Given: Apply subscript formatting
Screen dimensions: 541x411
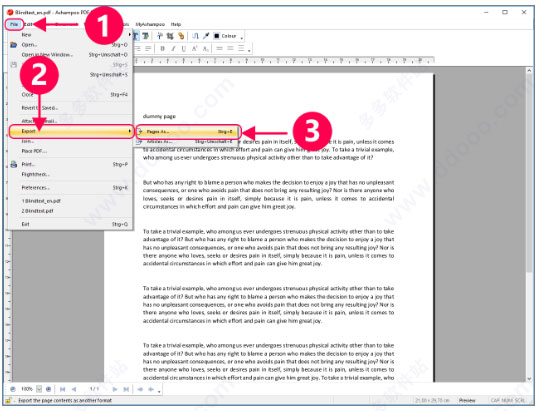Looking at the screenshot, I should coord(205,49).
